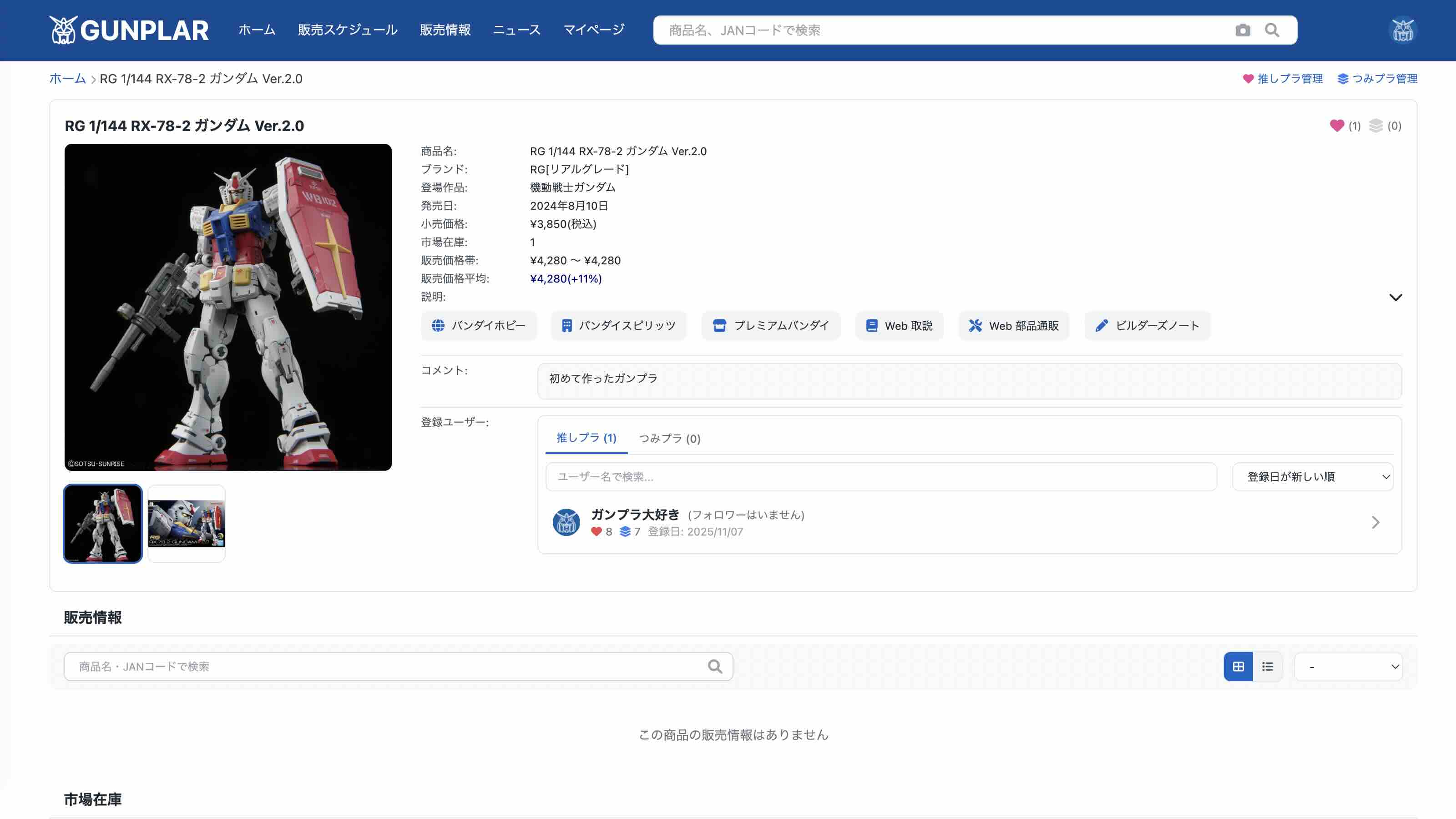
Task: Open the バンダイホビー link button
Action: point(478,326)
